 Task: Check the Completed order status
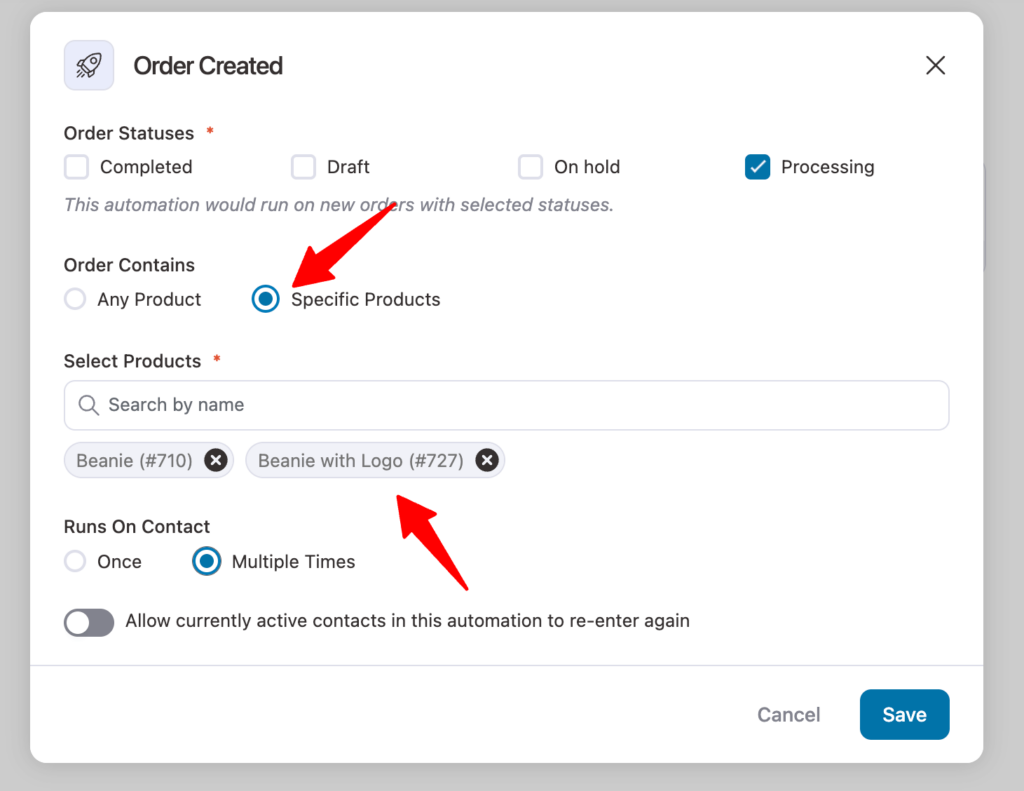76,167
